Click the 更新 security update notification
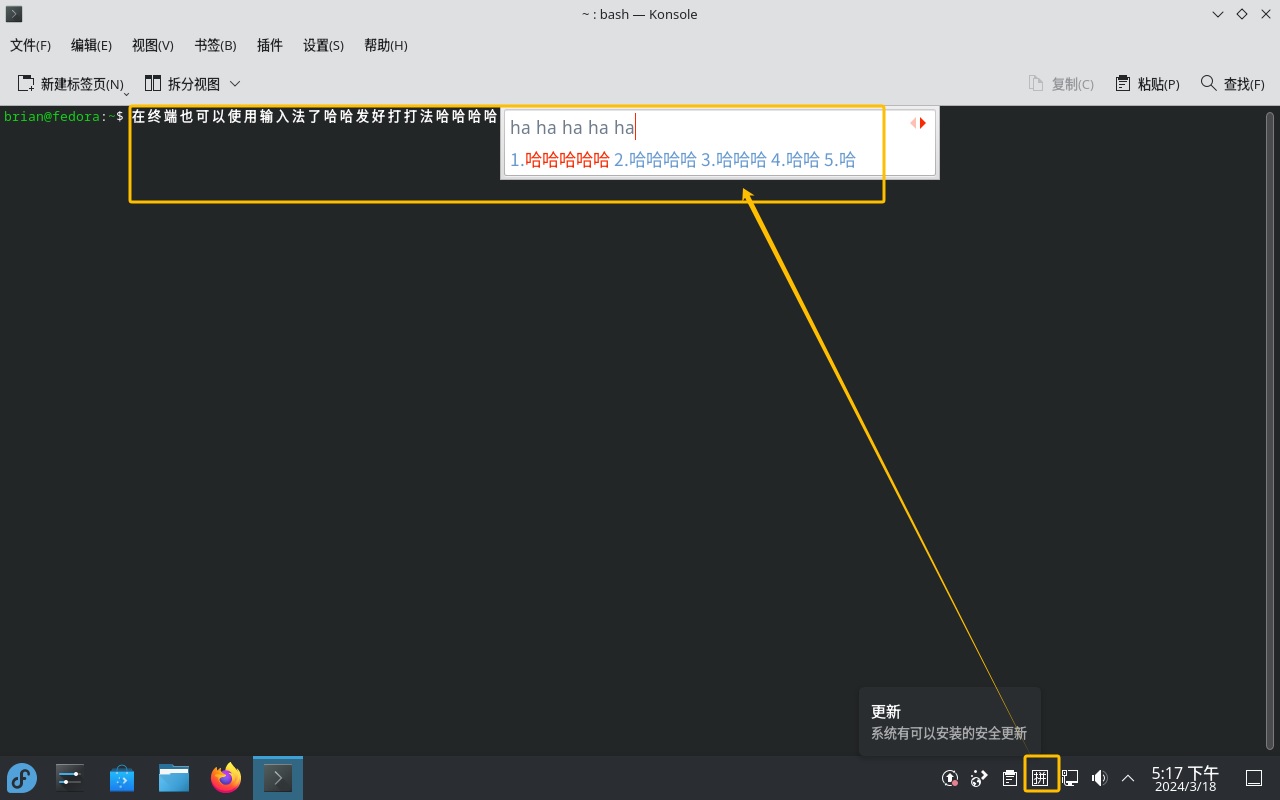The width and height of the screenshot is (1280, 800). tap(948, 721)
